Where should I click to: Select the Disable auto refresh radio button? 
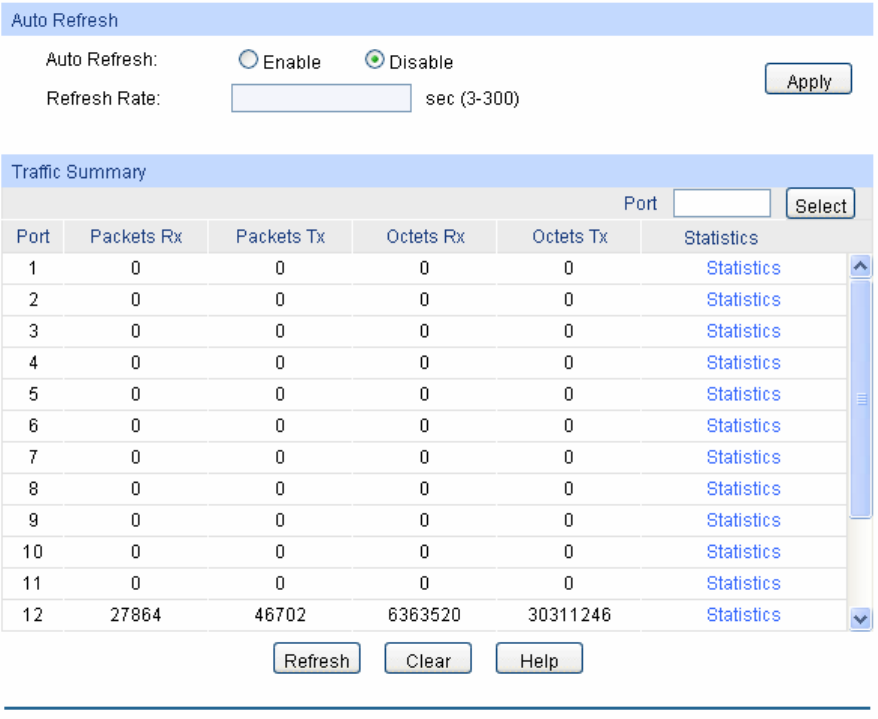click(x=374, y=61)
